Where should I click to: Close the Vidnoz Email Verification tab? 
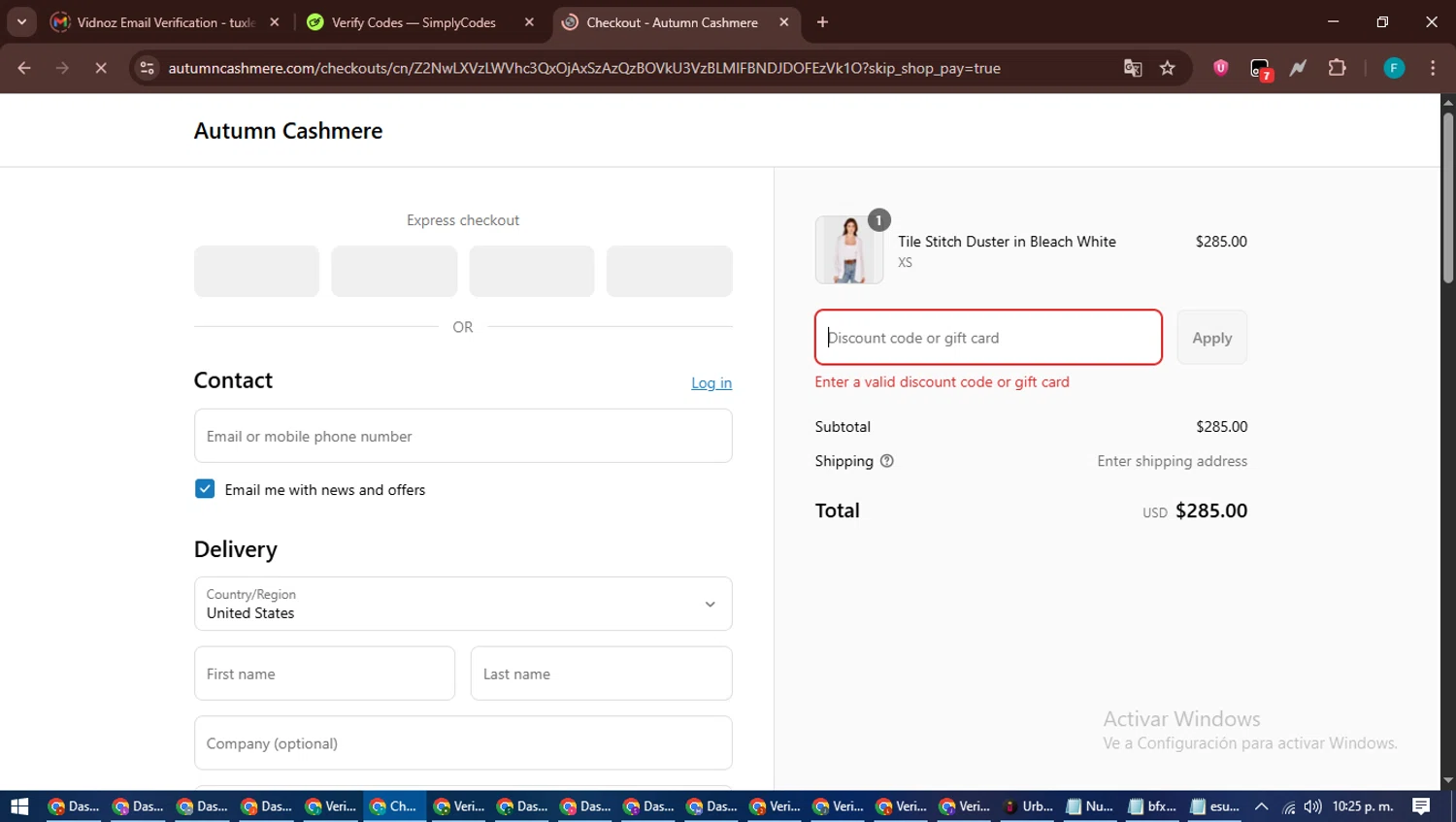coord(275,21)
